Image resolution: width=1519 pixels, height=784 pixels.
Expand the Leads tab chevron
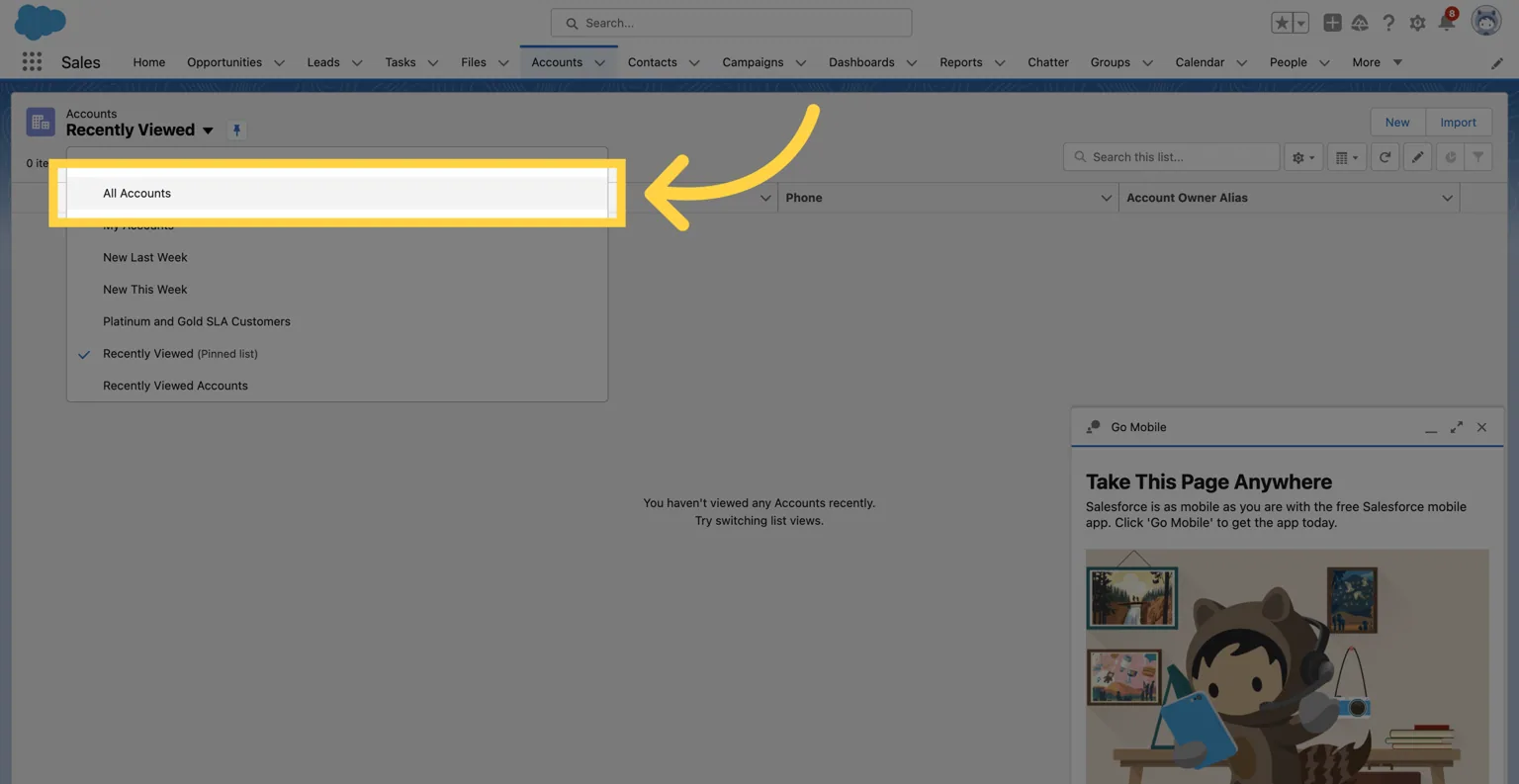[357, 63]
